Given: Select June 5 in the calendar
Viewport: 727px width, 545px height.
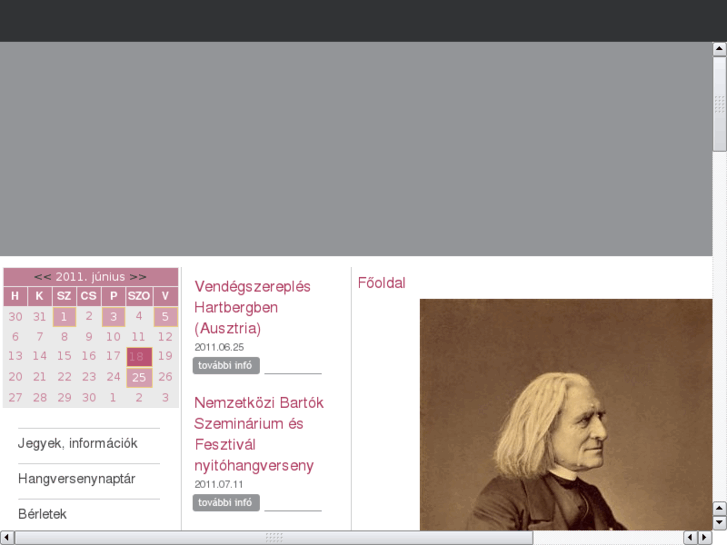Looking at the screenshot, I should (166, 317).
